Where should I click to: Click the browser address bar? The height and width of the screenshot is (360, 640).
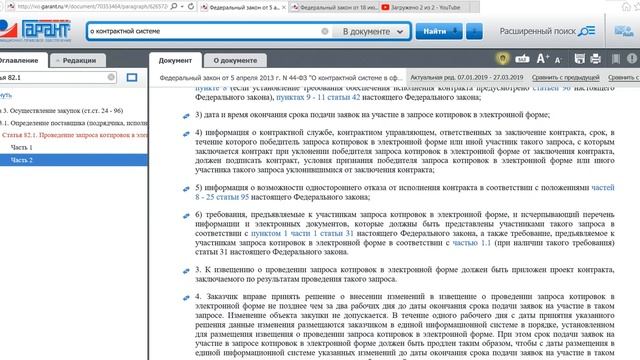tap(92, 7)
